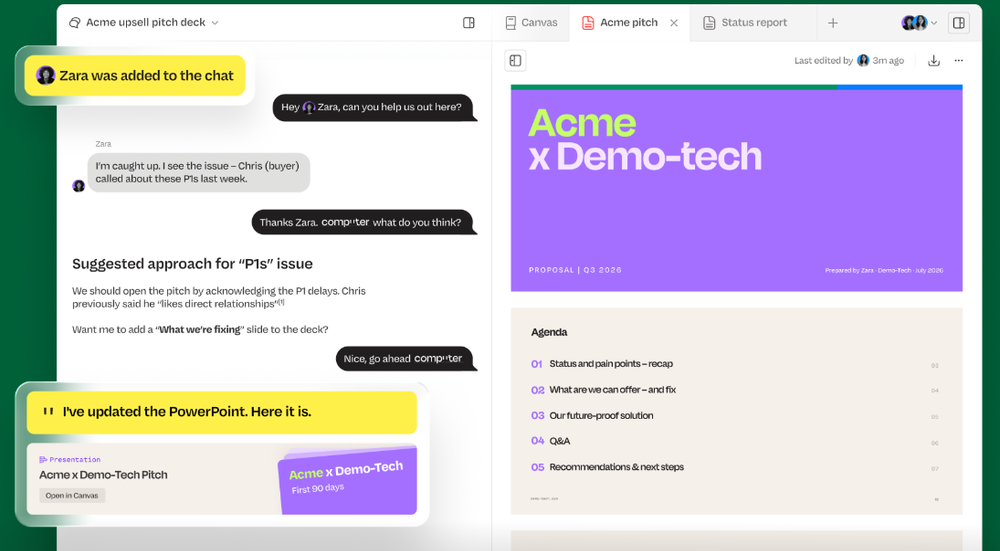Click the 'Thanks Zara' chat bubble
Viewport: 1000px width, 551px height.
click(x=363, y=222)
